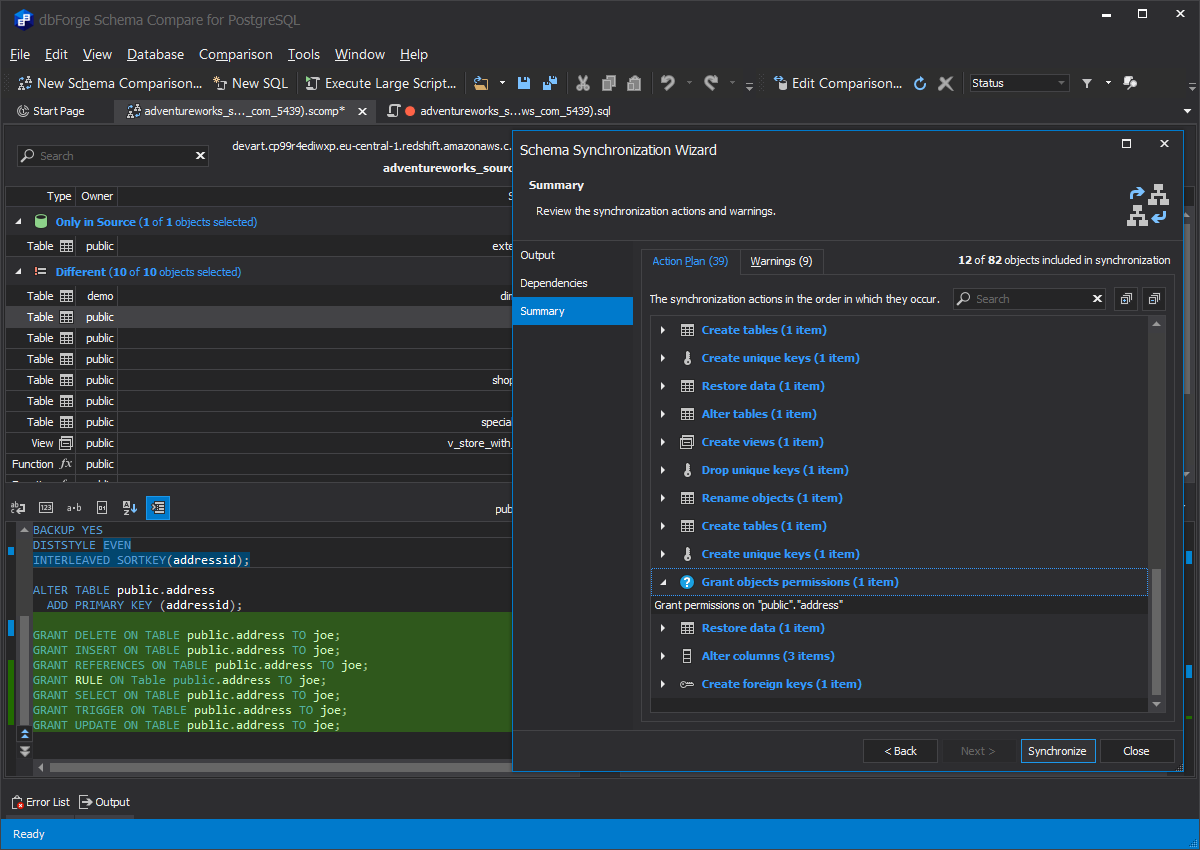
Task: Jump to next difference with double down arrows
Action: coord(25,750)
